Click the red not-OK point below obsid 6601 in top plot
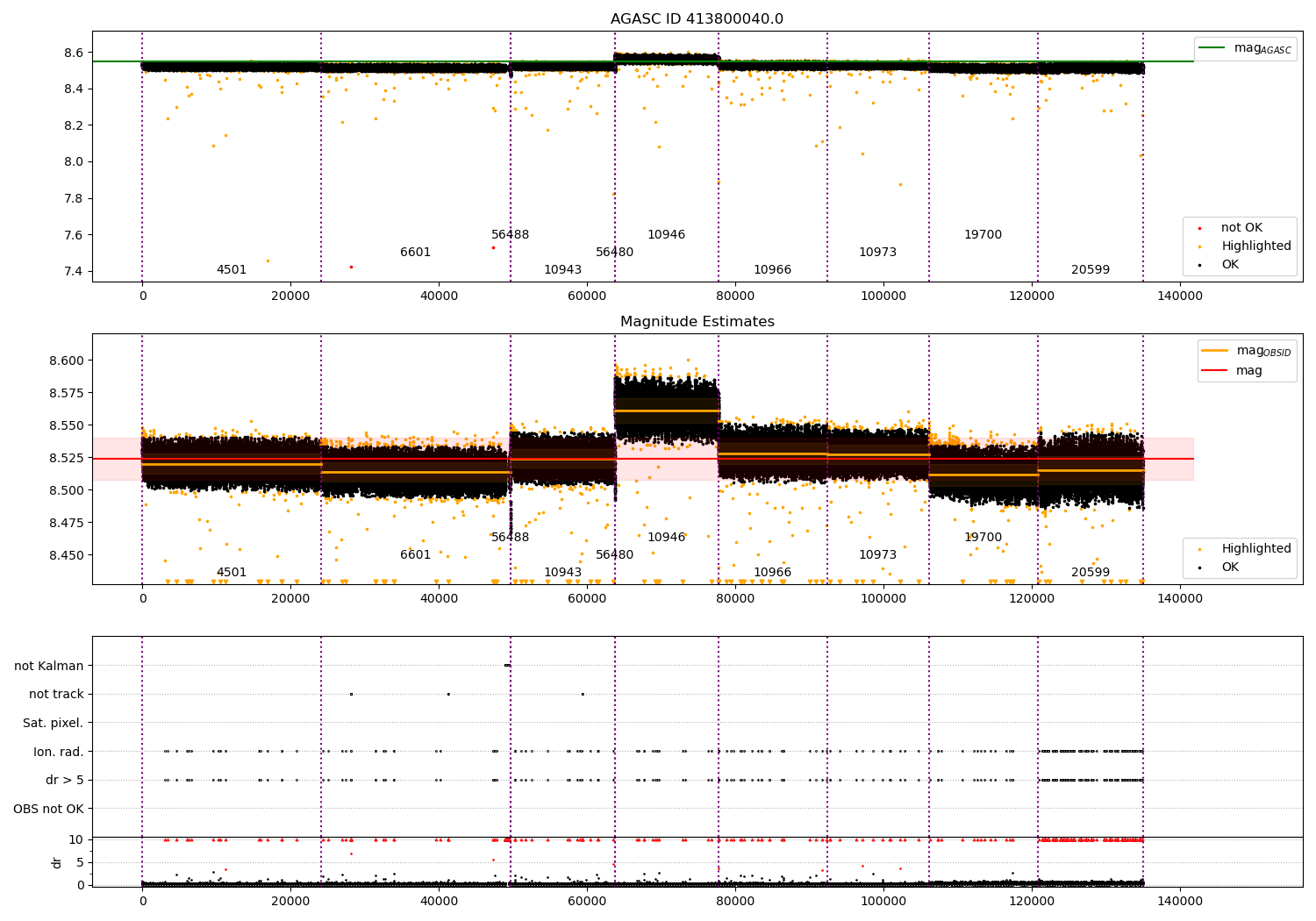 [x=351, y=267]
